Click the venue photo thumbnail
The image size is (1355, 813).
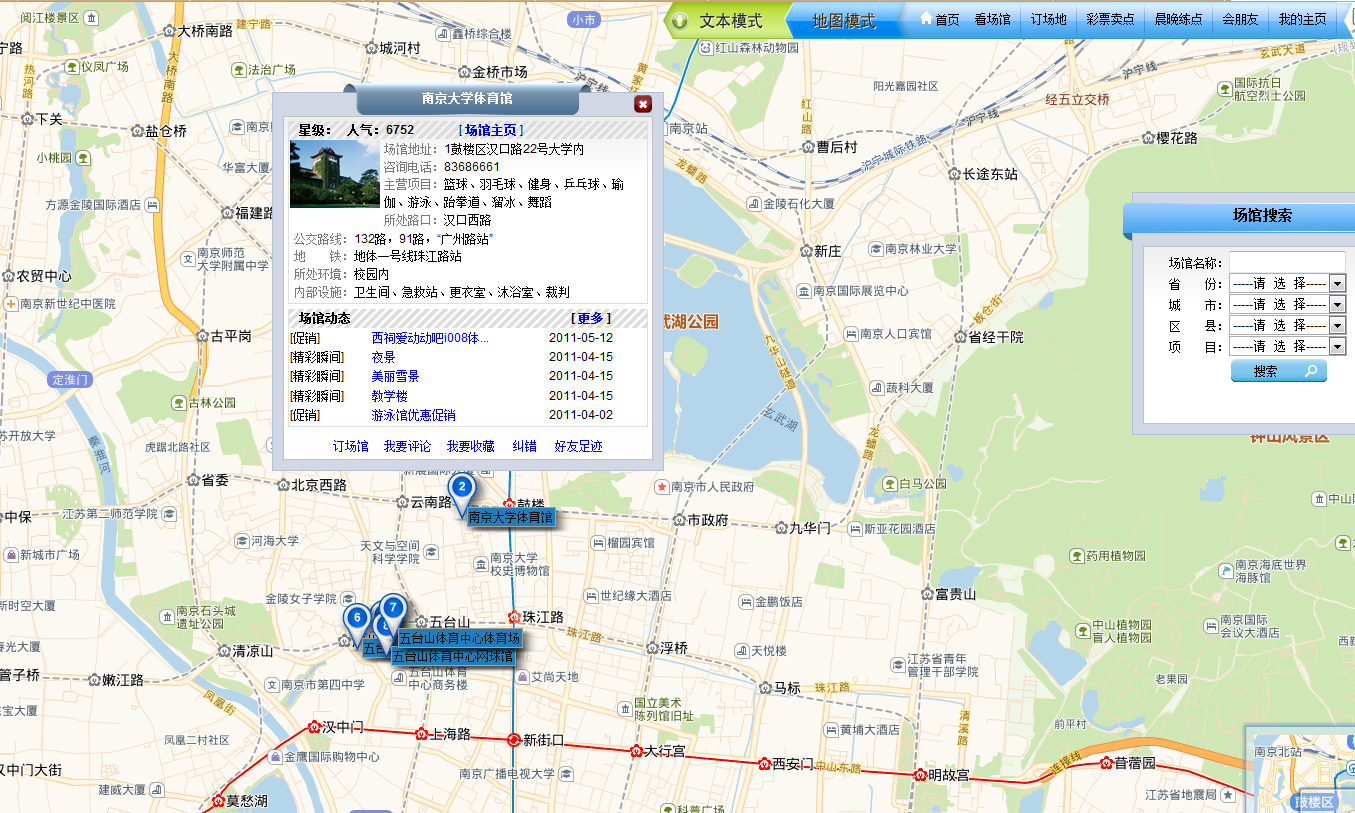click(334, 174)
